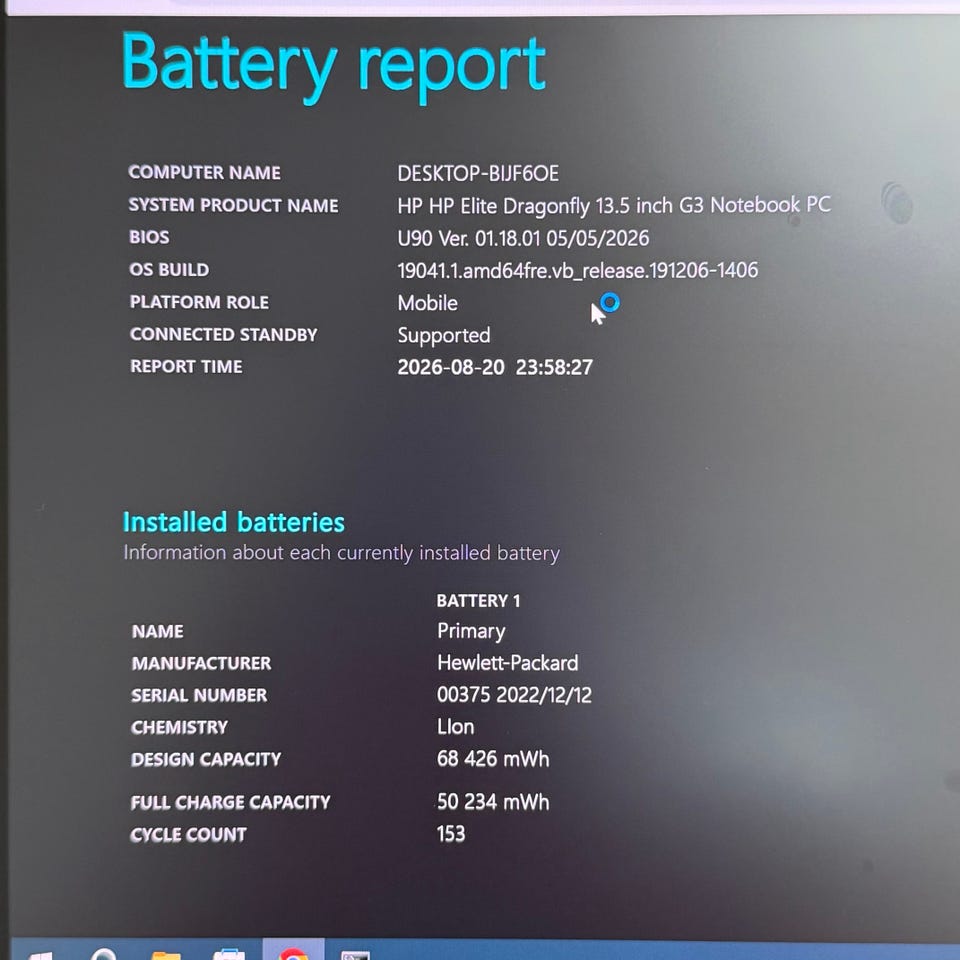Select the 'Supported' standby value
960x960 pixels.
pos(444,336)
